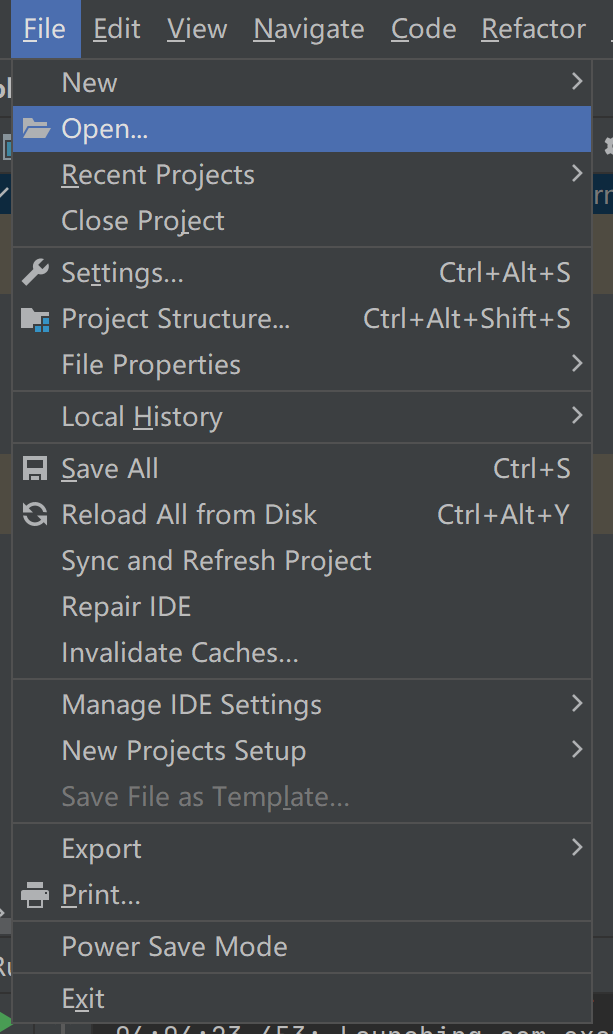Expand the Export submenu arrow
The image size is (613, 1034).
(577, 848)
